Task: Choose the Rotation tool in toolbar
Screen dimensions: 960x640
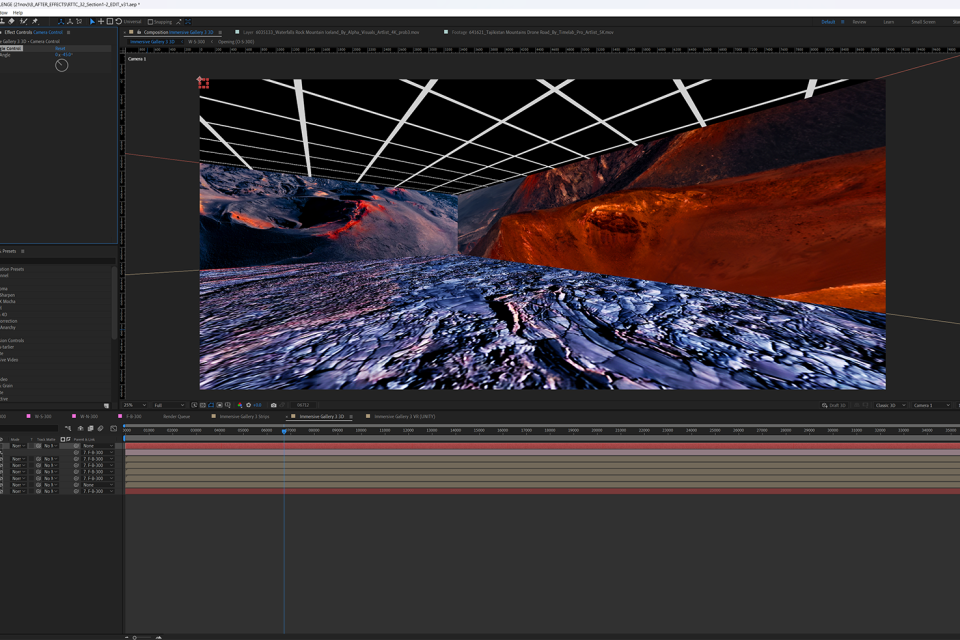Action: (x=119, y=21)
